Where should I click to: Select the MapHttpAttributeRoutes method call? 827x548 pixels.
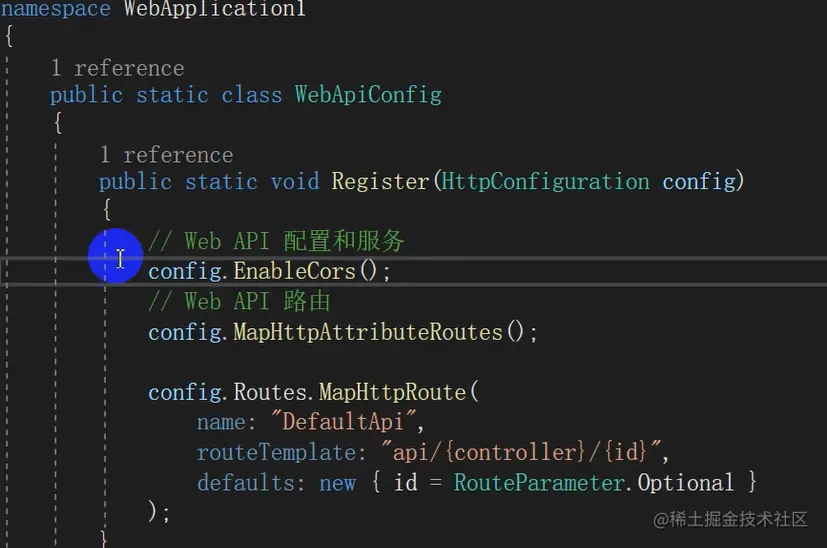tap(368, 332)
